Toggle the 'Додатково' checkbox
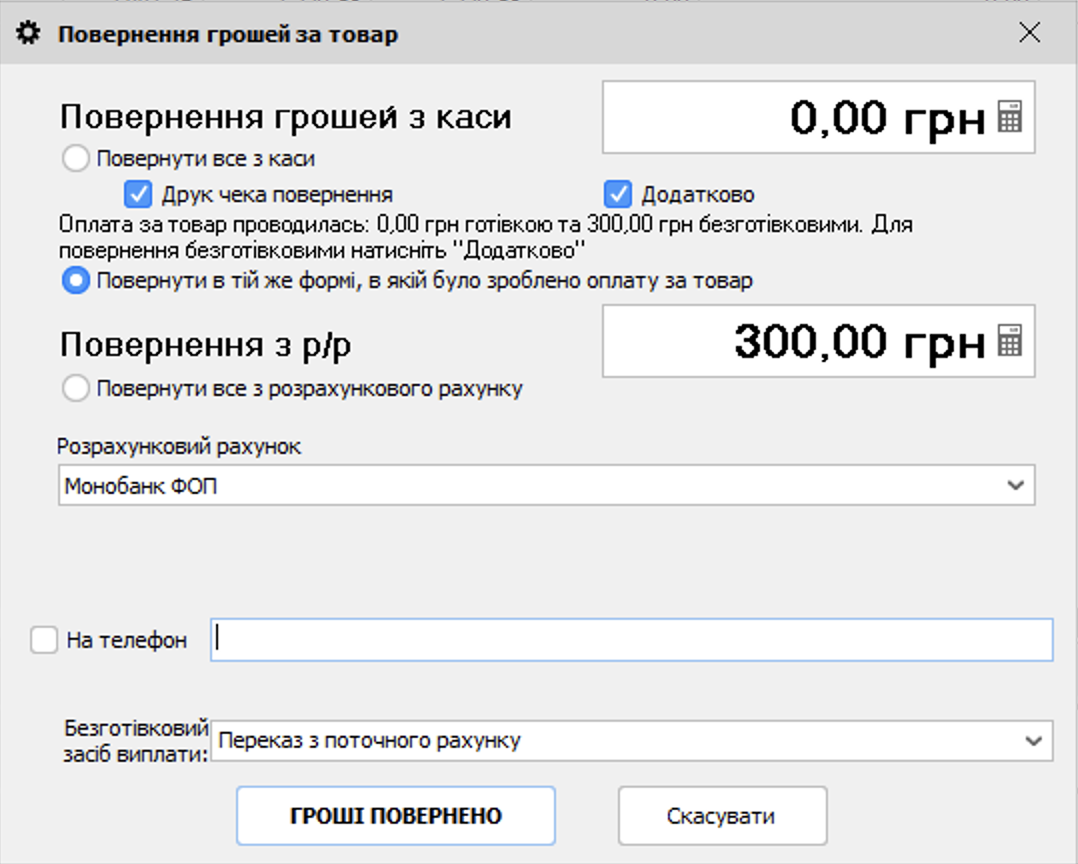 click(617, 195)
